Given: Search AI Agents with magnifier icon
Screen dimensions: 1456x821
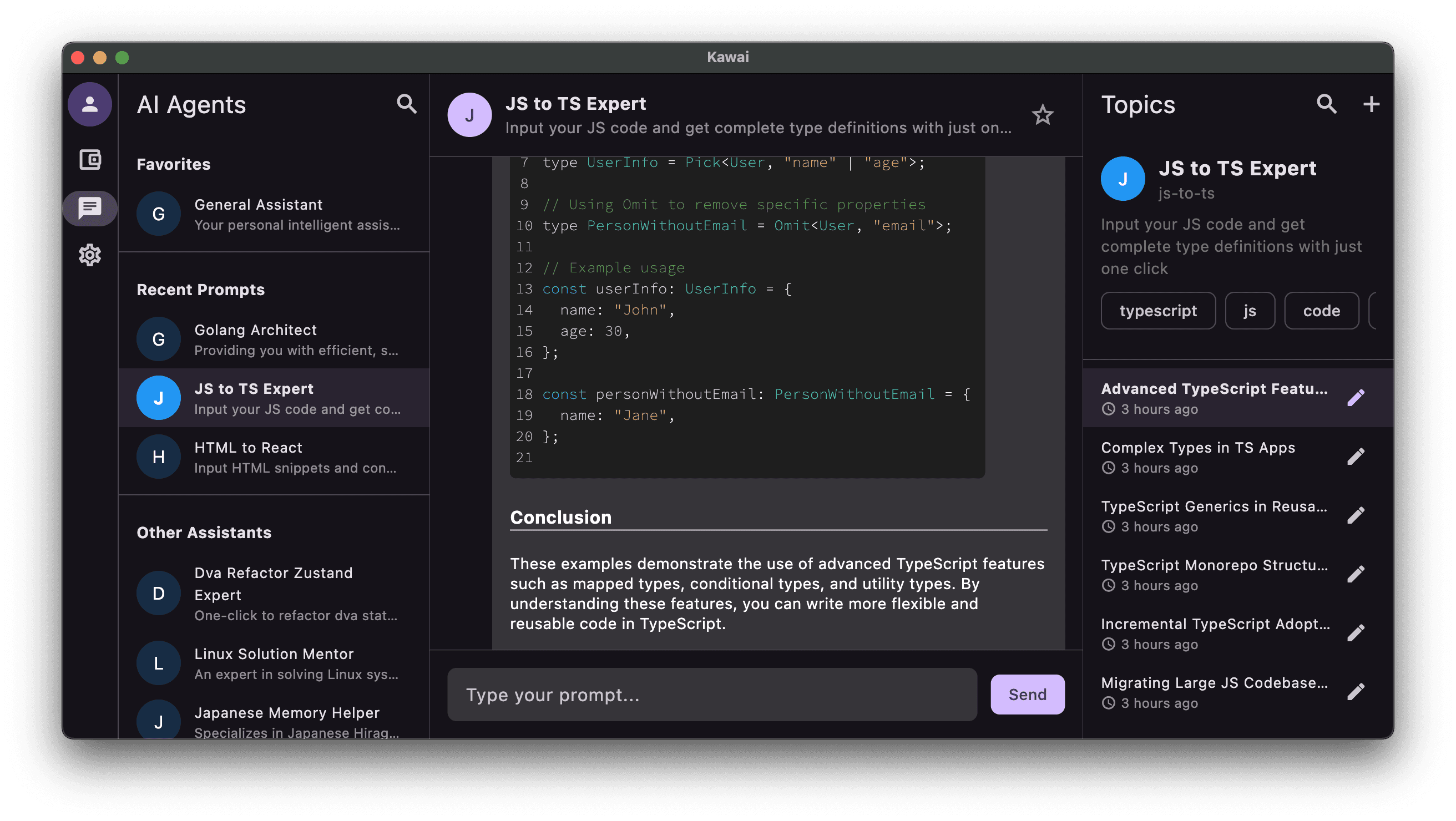Looking at the screenshot, I should tap(406, 104).
